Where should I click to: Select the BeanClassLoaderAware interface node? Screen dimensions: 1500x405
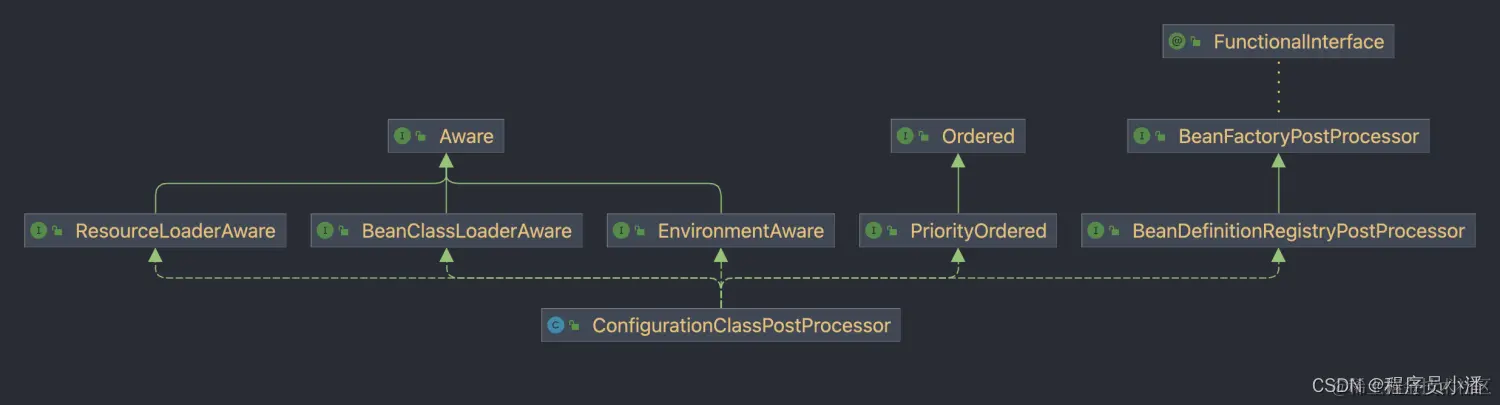tap(466, 231)
